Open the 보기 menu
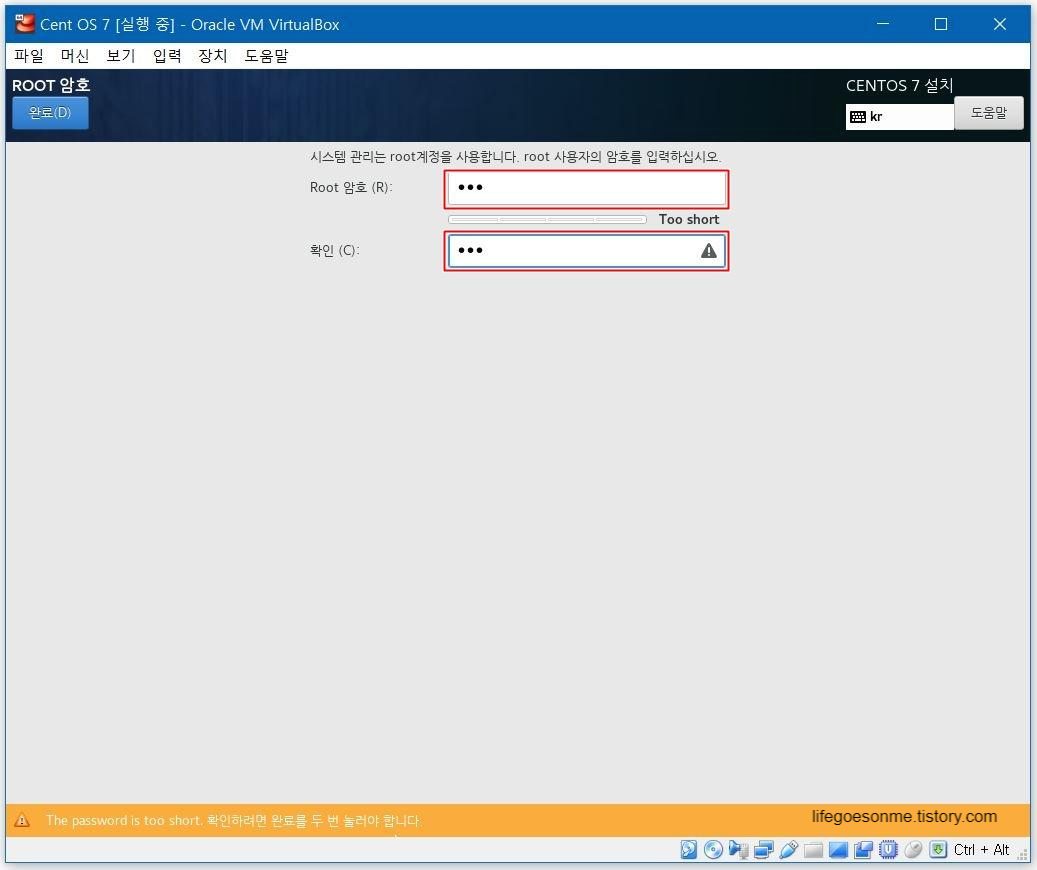This screenshot has width=1037, height=870. tap(120, 56)
